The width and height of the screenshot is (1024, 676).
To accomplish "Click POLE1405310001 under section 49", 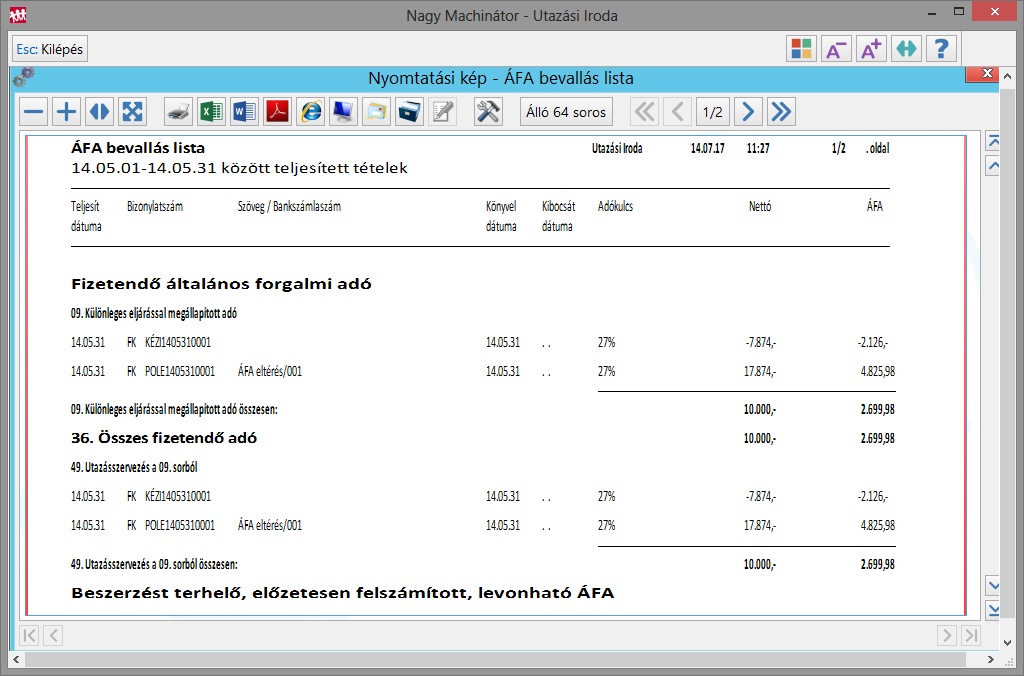I will click(180, 525).
